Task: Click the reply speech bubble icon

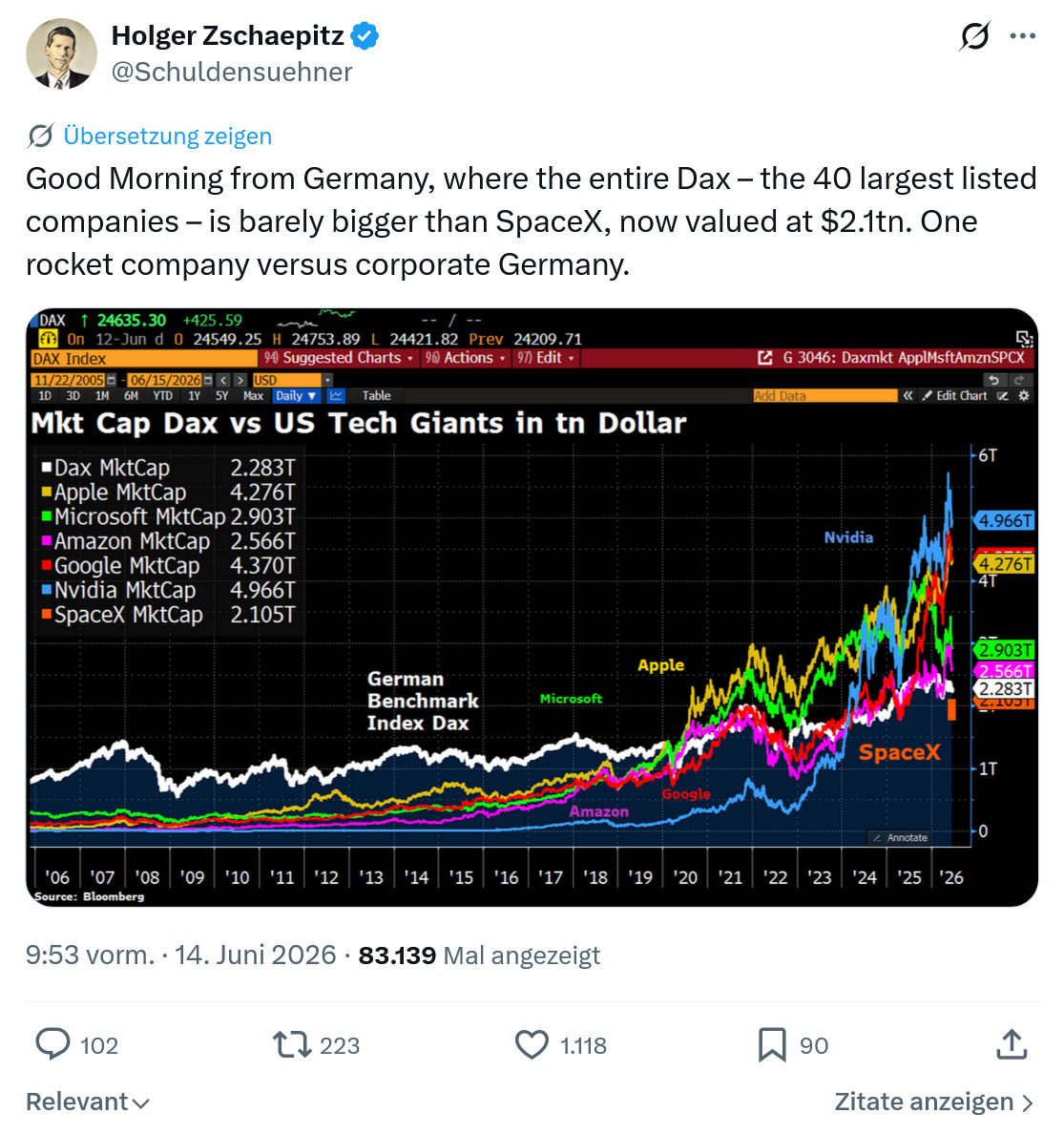Action: [x=52, y=1044]
